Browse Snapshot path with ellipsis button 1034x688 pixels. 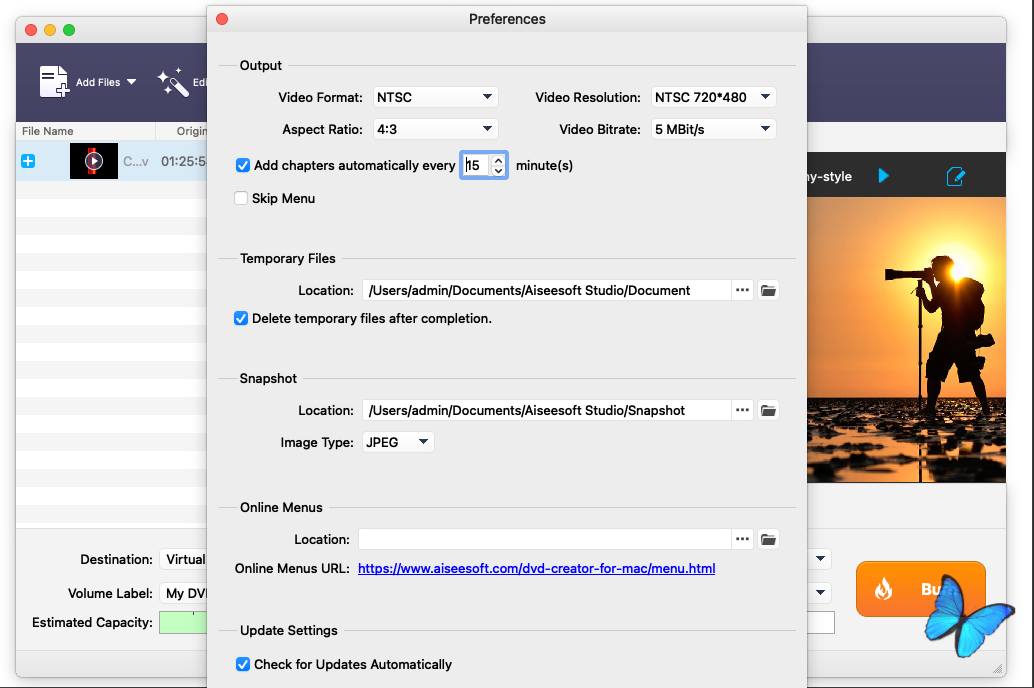[742, 410]
